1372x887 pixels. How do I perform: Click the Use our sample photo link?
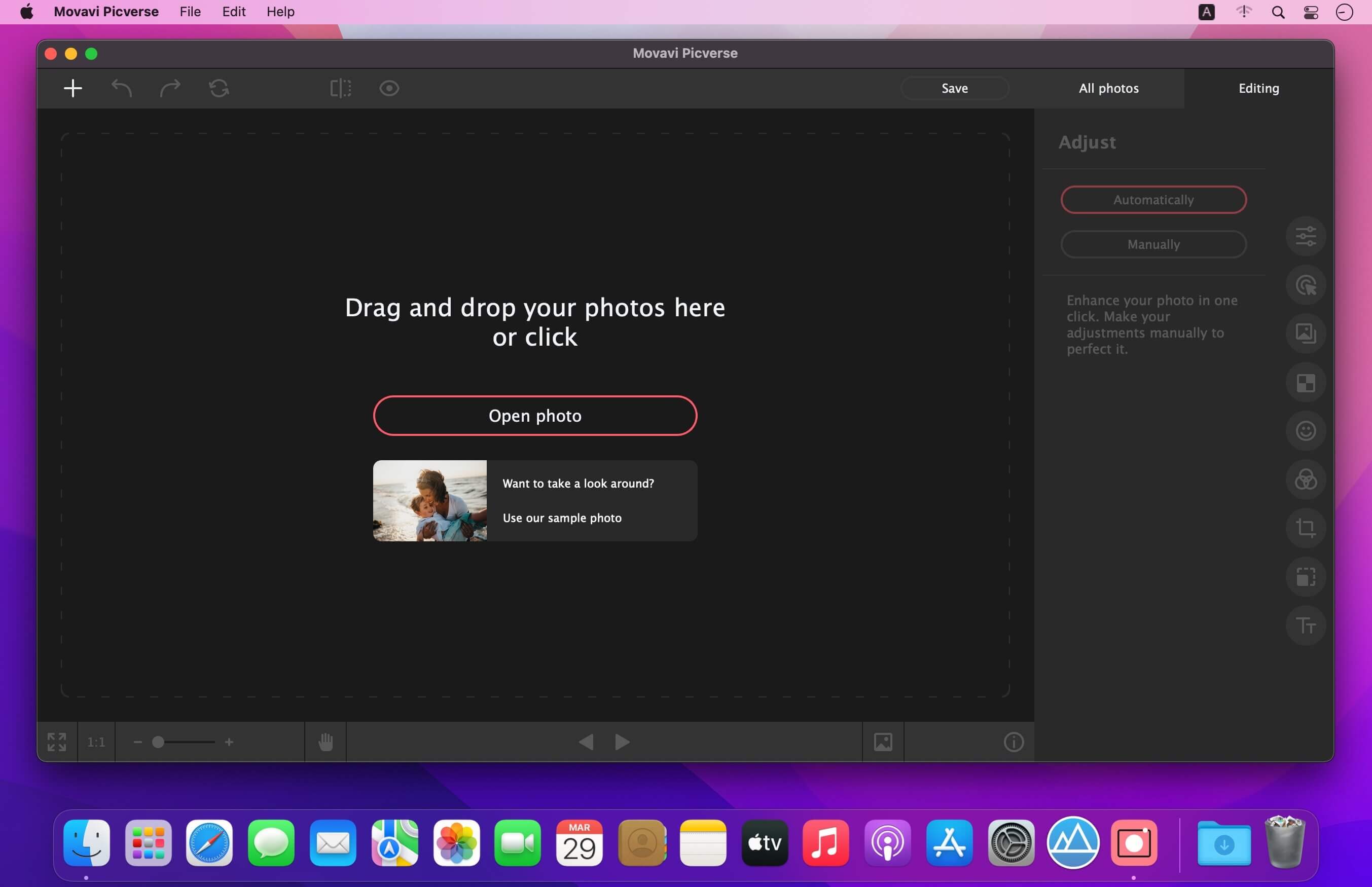562,518
